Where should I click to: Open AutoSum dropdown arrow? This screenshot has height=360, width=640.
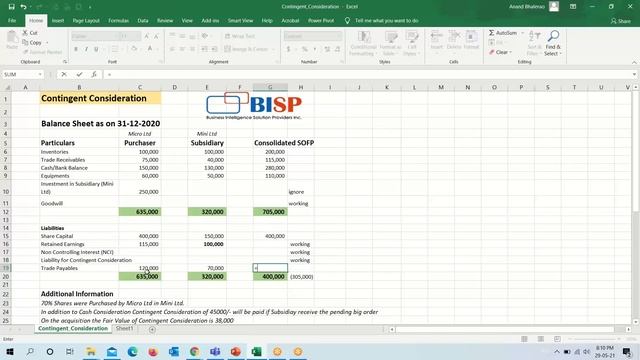coord(522,33)
